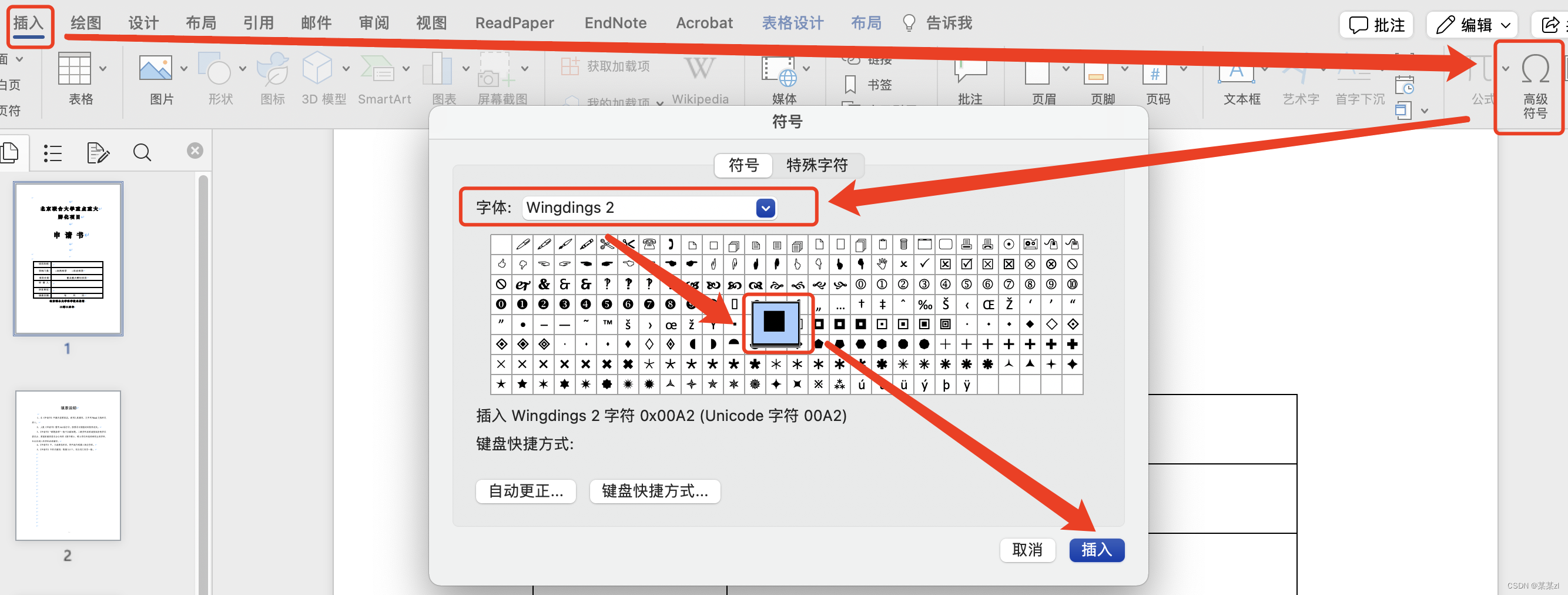The height and width of the screenshot is (595, 1568).
Task: Click the thumbnail pane scrollbar
Action: tap(203, 384)
